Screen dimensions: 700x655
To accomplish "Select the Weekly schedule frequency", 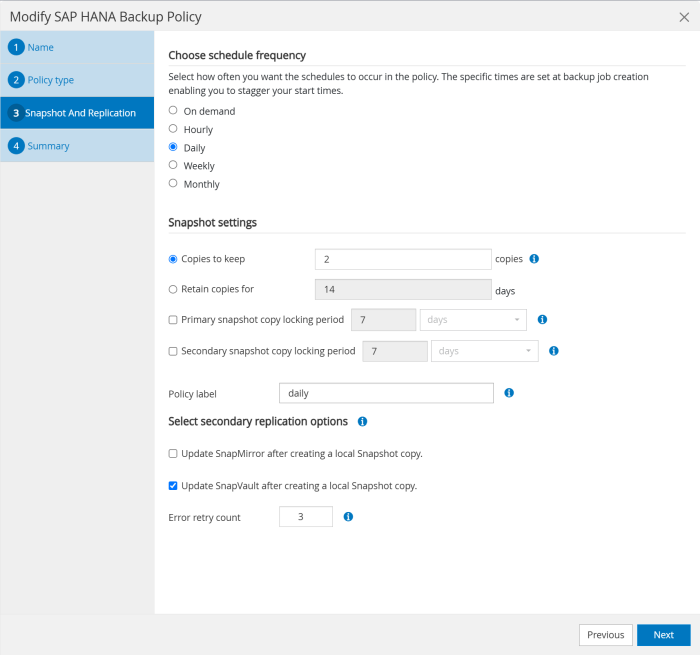I will coord(173,165).
